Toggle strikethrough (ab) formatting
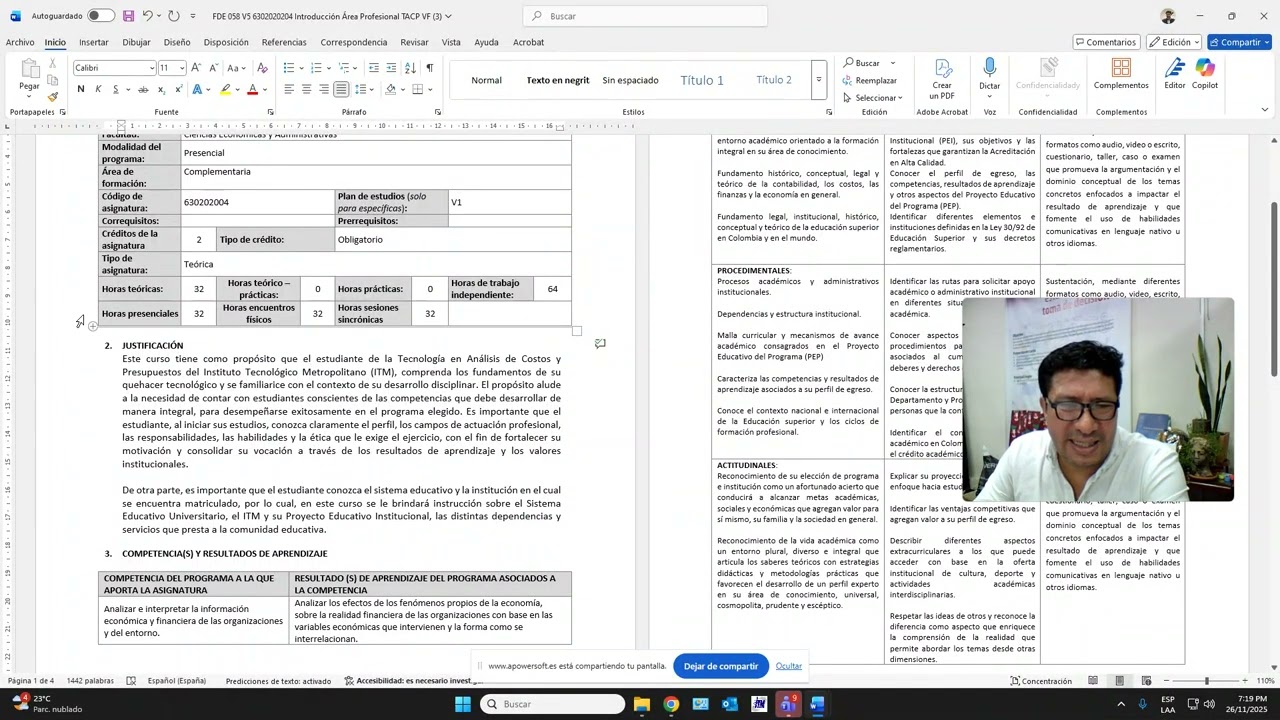The height and width of the screenshot is (720, 1280). (x=143, y=89)
